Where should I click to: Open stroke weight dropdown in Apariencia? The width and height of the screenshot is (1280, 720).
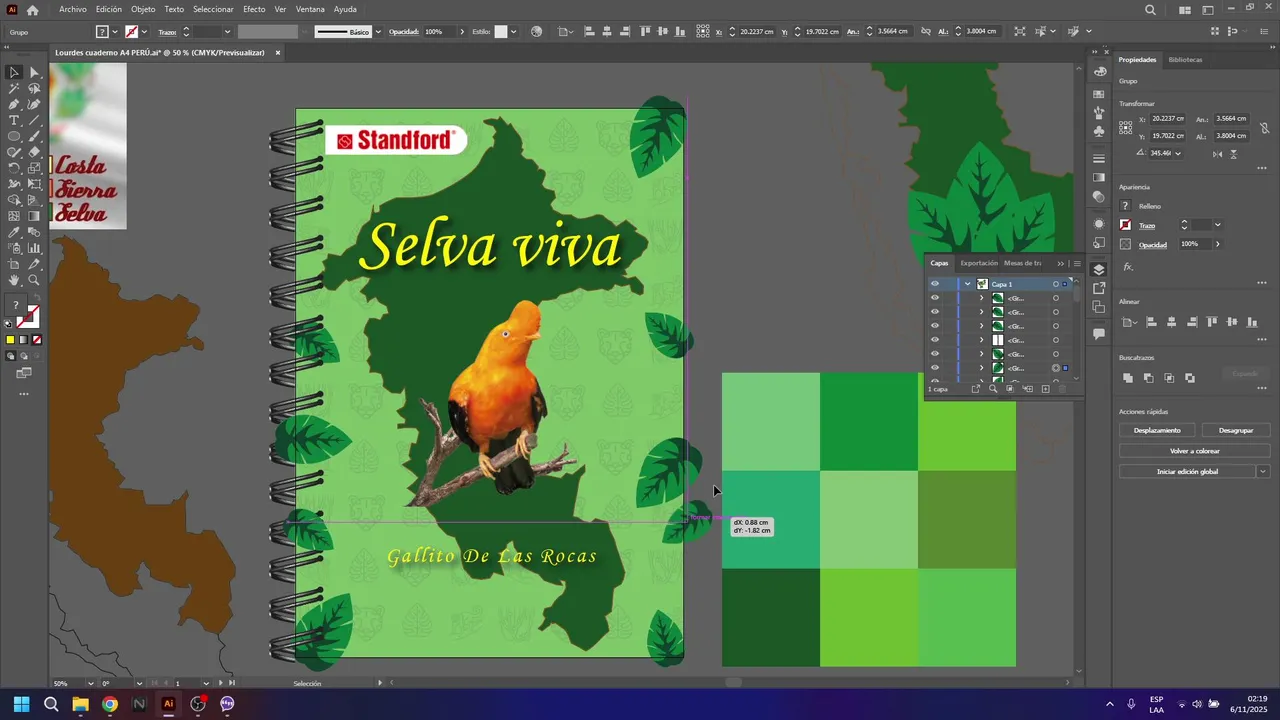[x=1217, y=225]
